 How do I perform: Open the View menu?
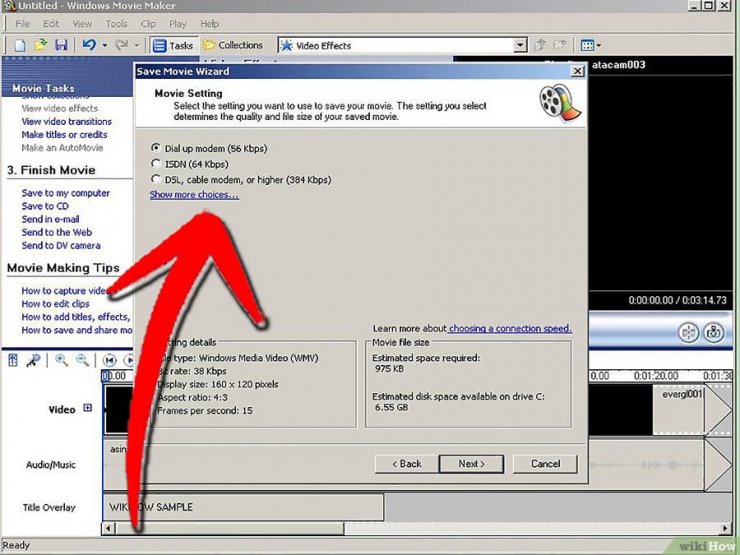(82, 24)
